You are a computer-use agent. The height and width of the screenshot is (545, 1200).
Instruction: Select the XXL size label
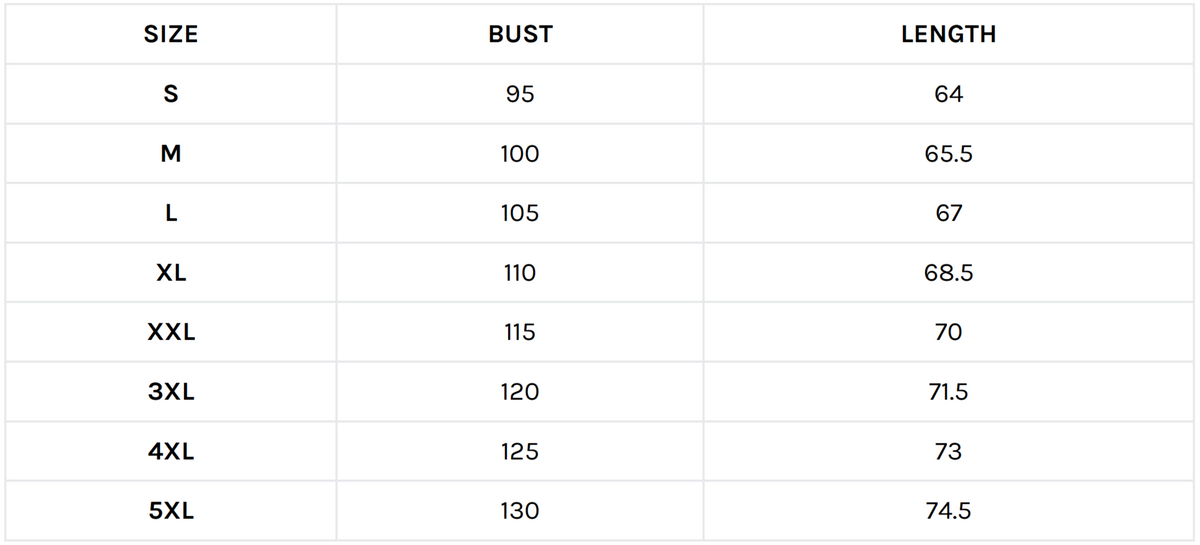pos(171,333)
